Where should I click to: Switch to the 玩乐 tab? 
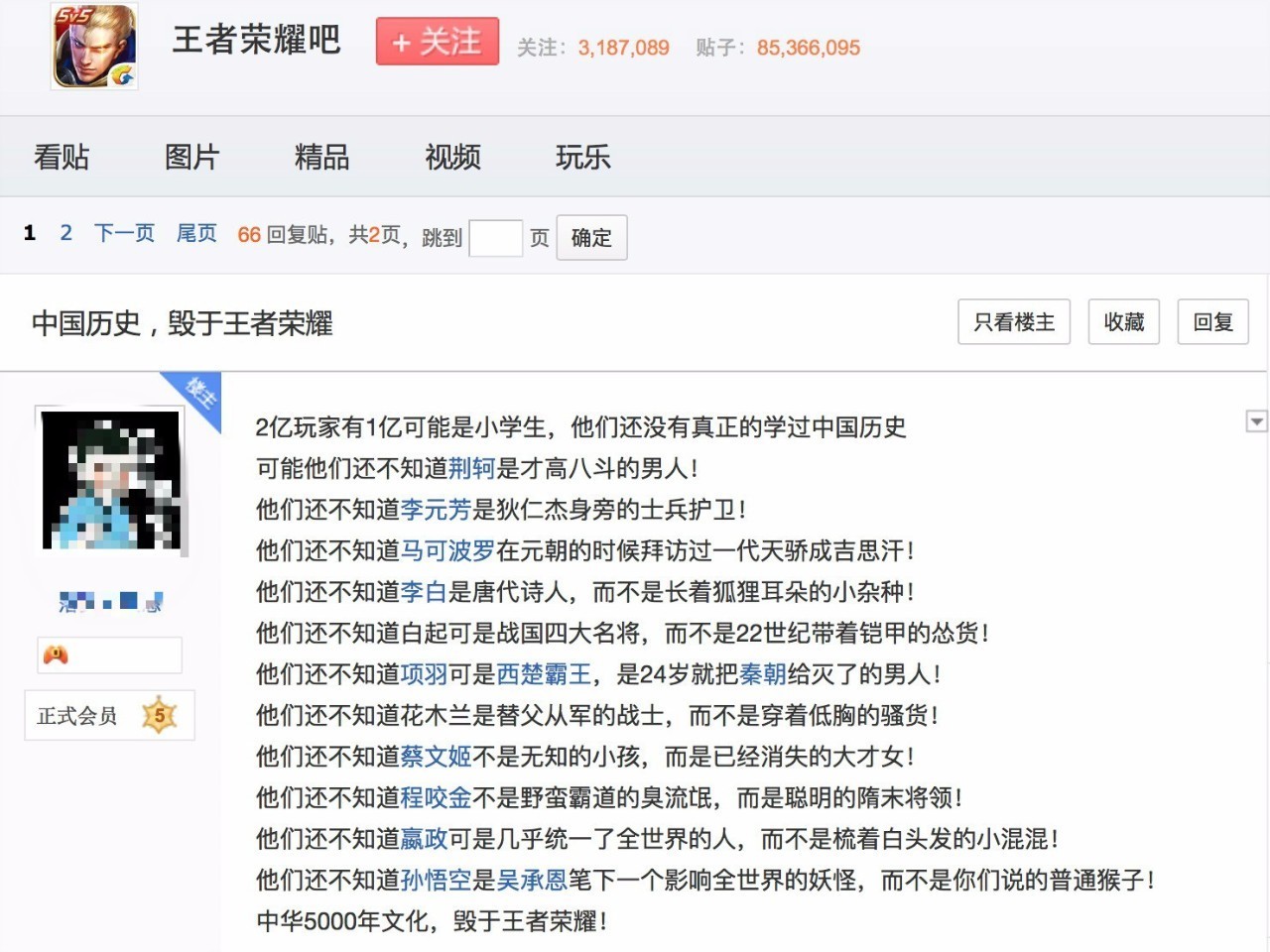click(x=582, y=157)
